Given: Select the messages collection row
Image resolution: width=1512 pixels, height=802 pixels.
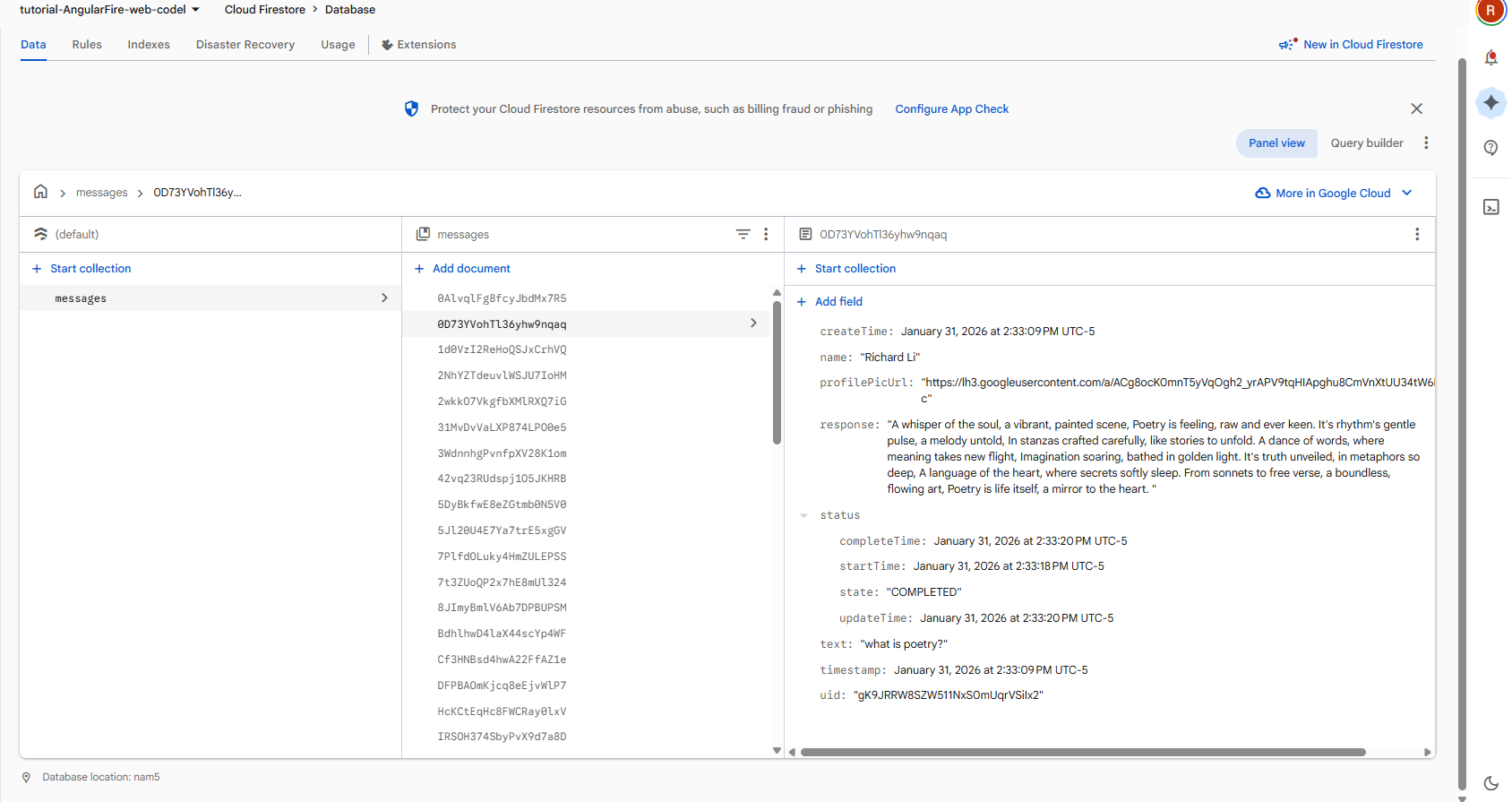Looking at the screenshot, I should pos(210,298).
